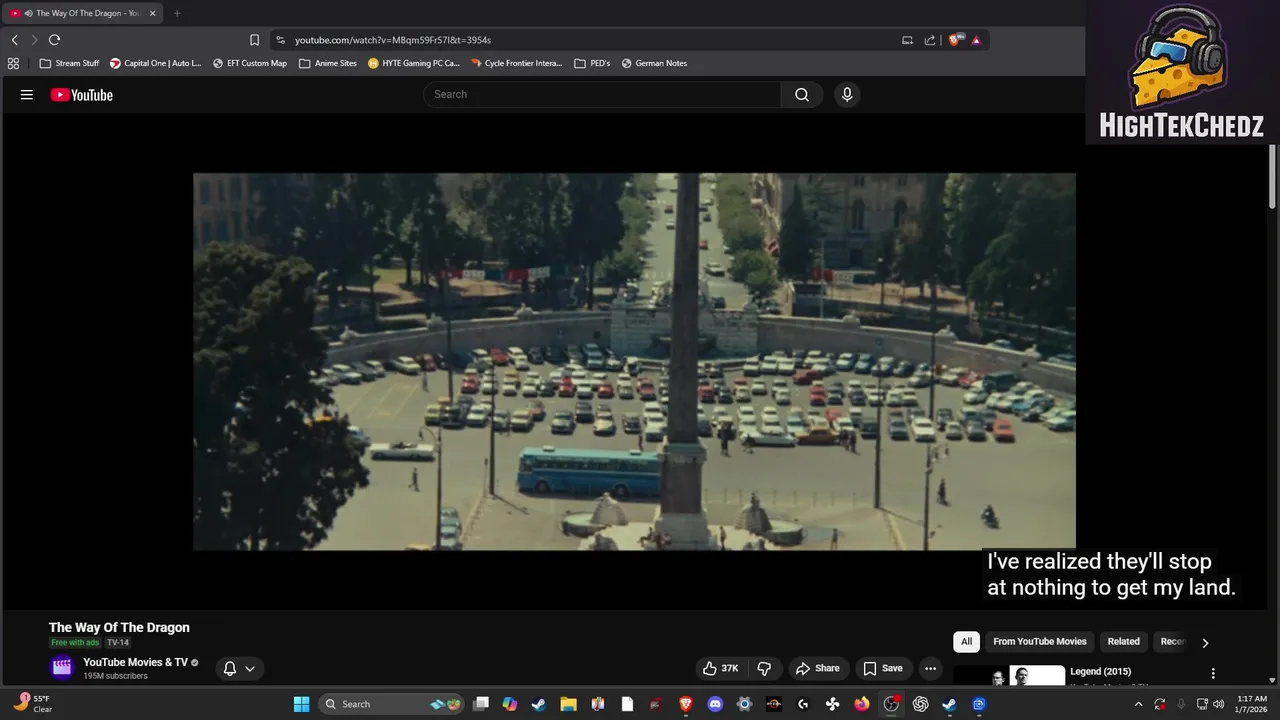Screen dimensions: 1280x720
Task: Start voice search with microphone icon
Action: [x=847, y=94]
